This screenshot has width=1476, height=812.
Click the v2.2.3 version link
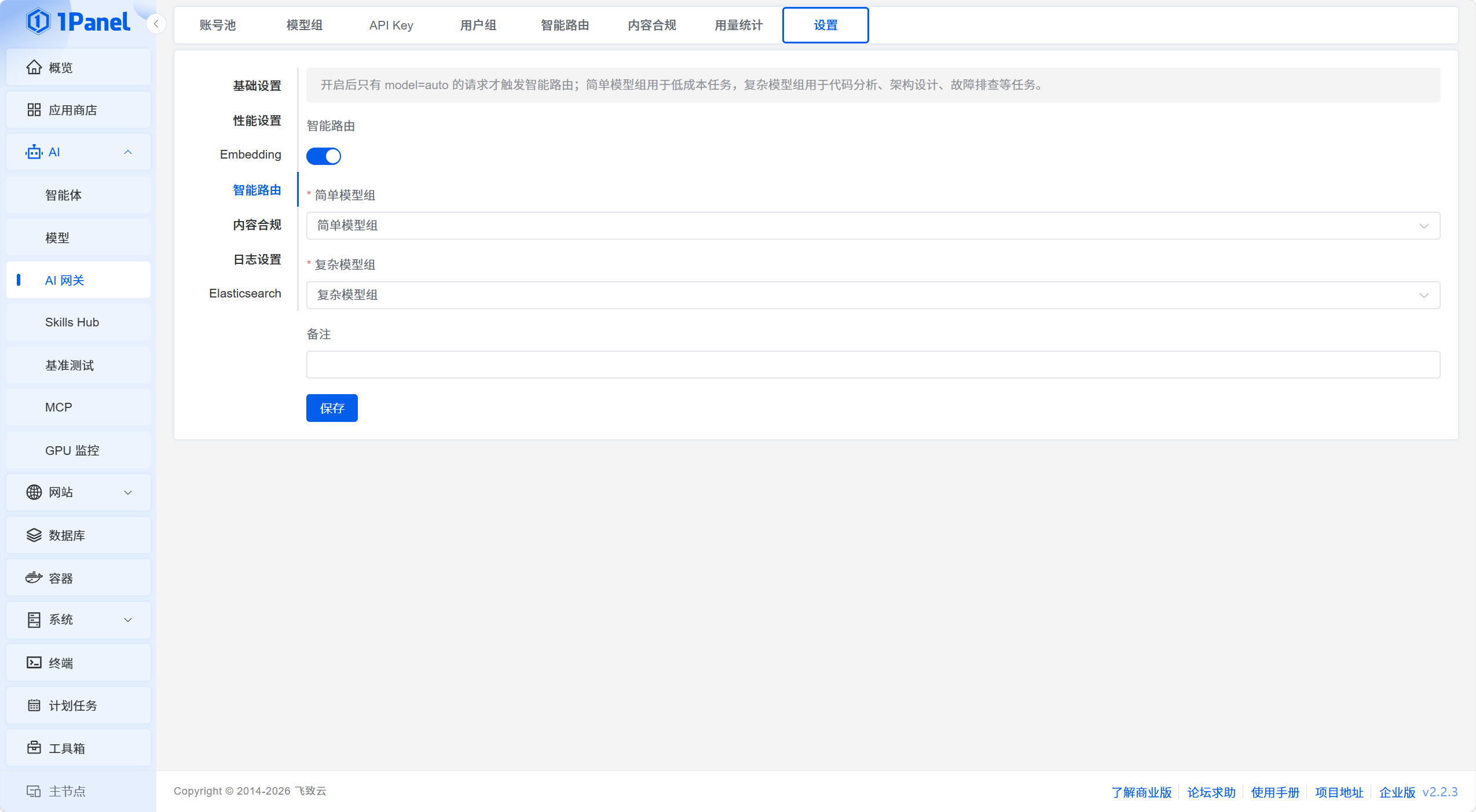pyautogui.click(x=1440, y=792)
